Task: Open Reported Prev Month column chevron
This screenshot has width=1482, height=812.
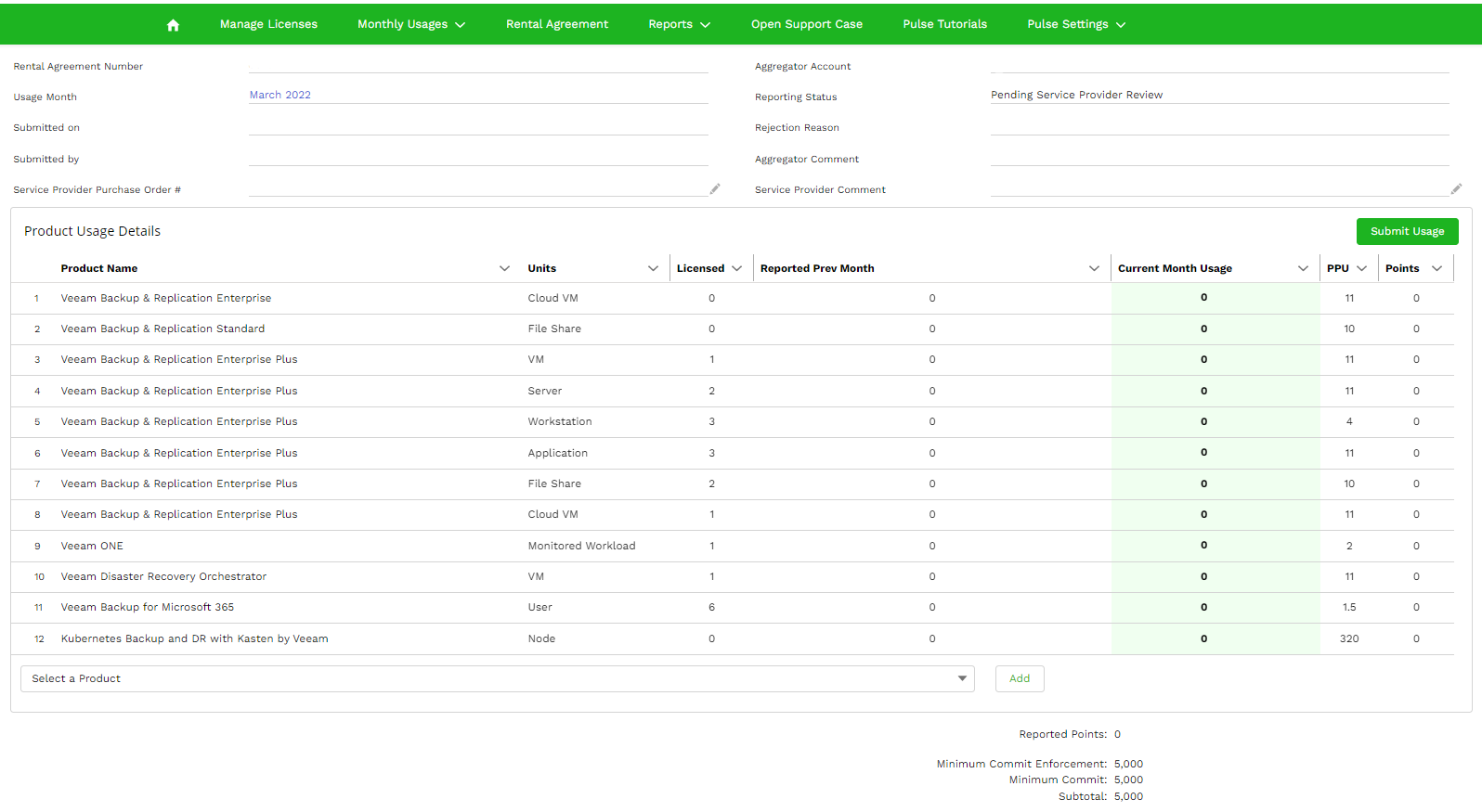Action: click(1094, 269)
